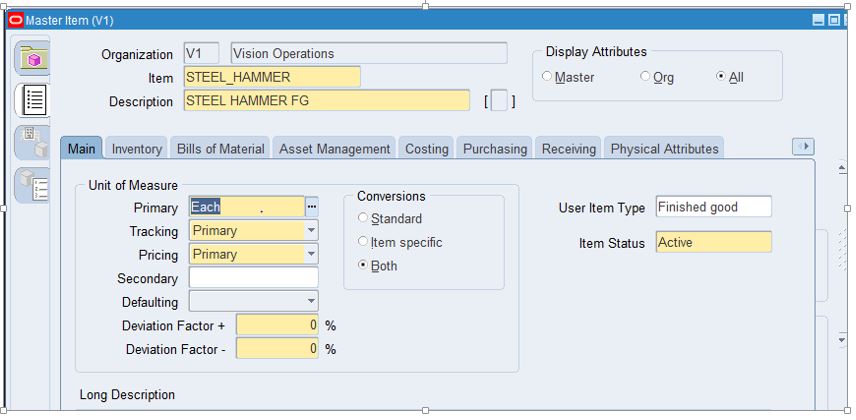This screenshot has width=856, height=420.
Task: Open Primary unit list of values button
Action: point(312,207)
